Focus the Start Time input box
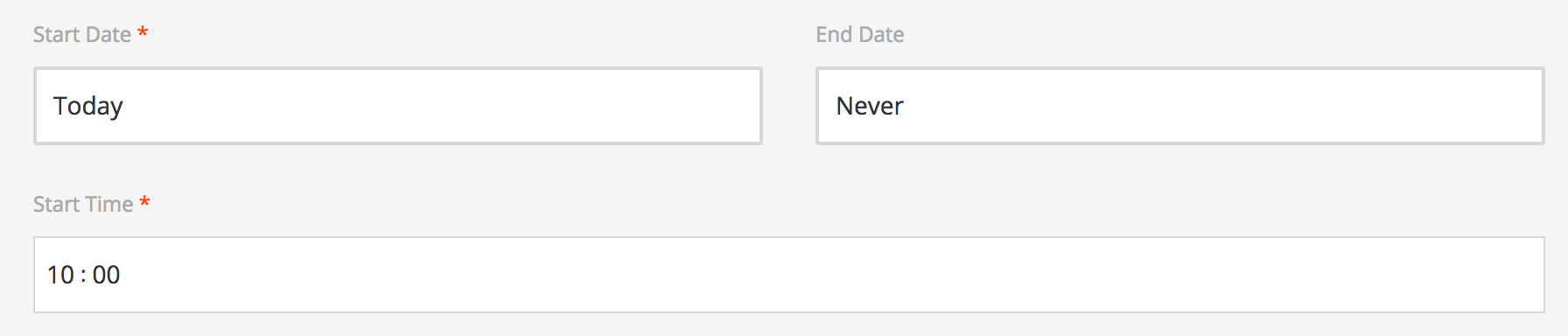Screen dimensions: 1568x336 (789, 275)
